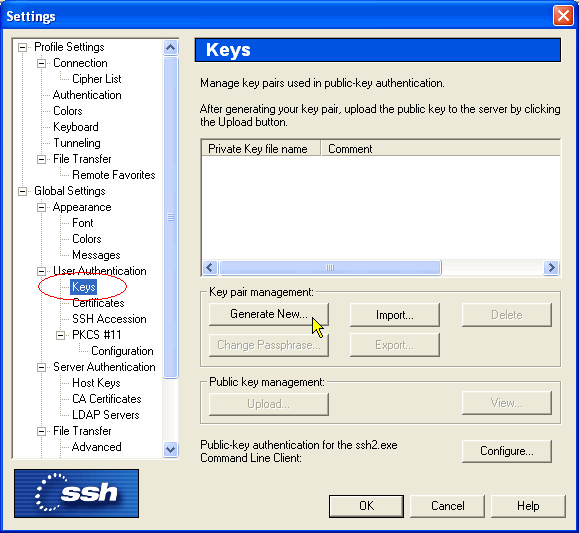Click the tree scrollbar up arrow
579x533 pixels.
click(171, 47)
